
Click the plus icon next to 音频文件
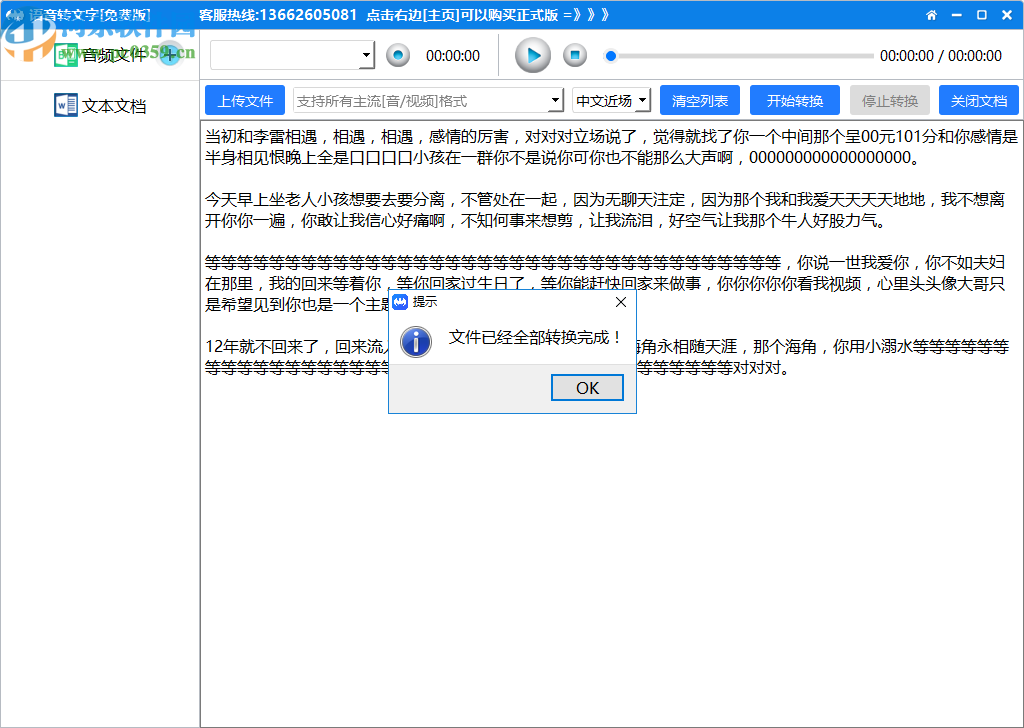(x=168, y=56)
